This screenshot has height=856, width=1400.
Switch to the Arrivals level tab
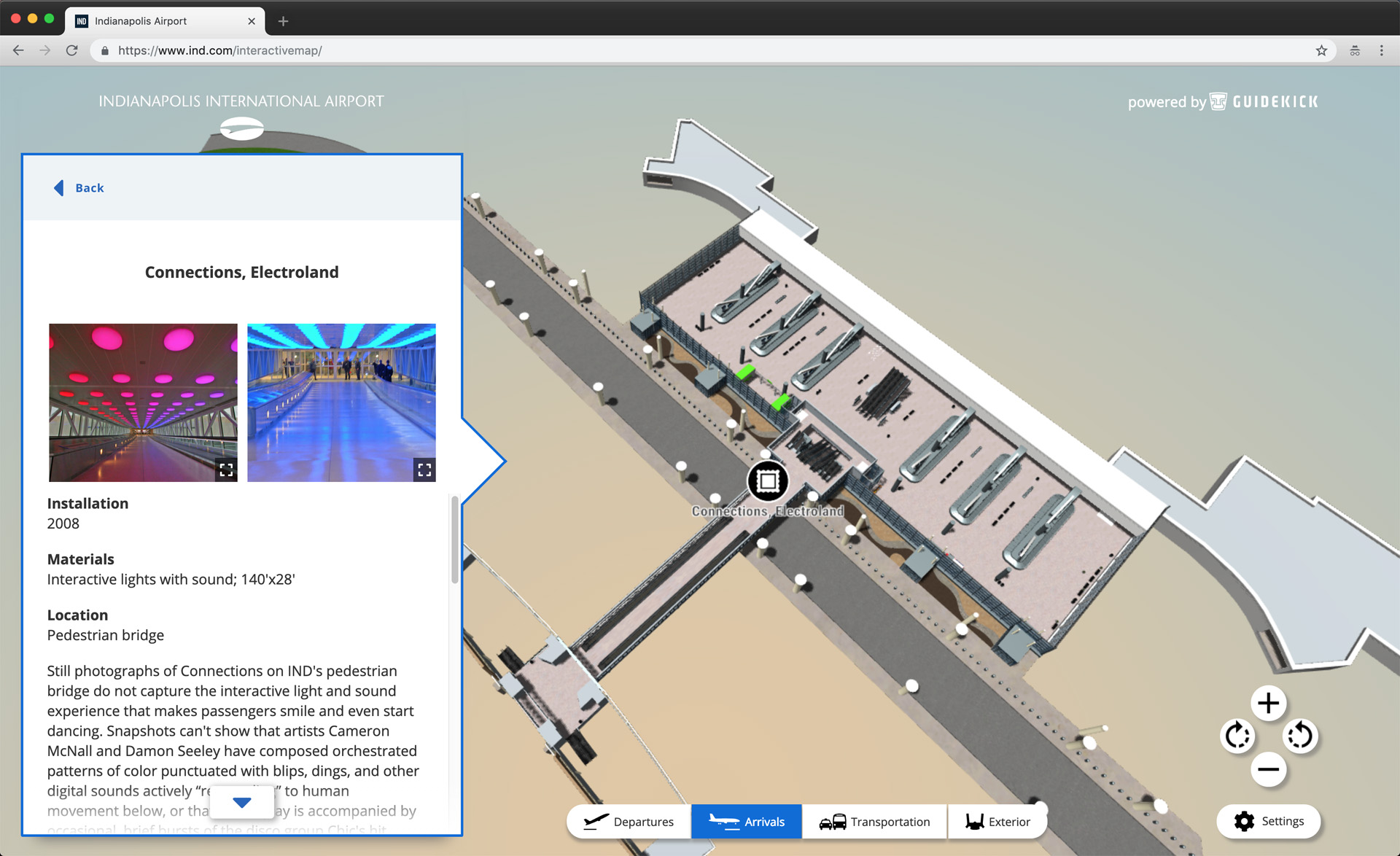[747, 822]
